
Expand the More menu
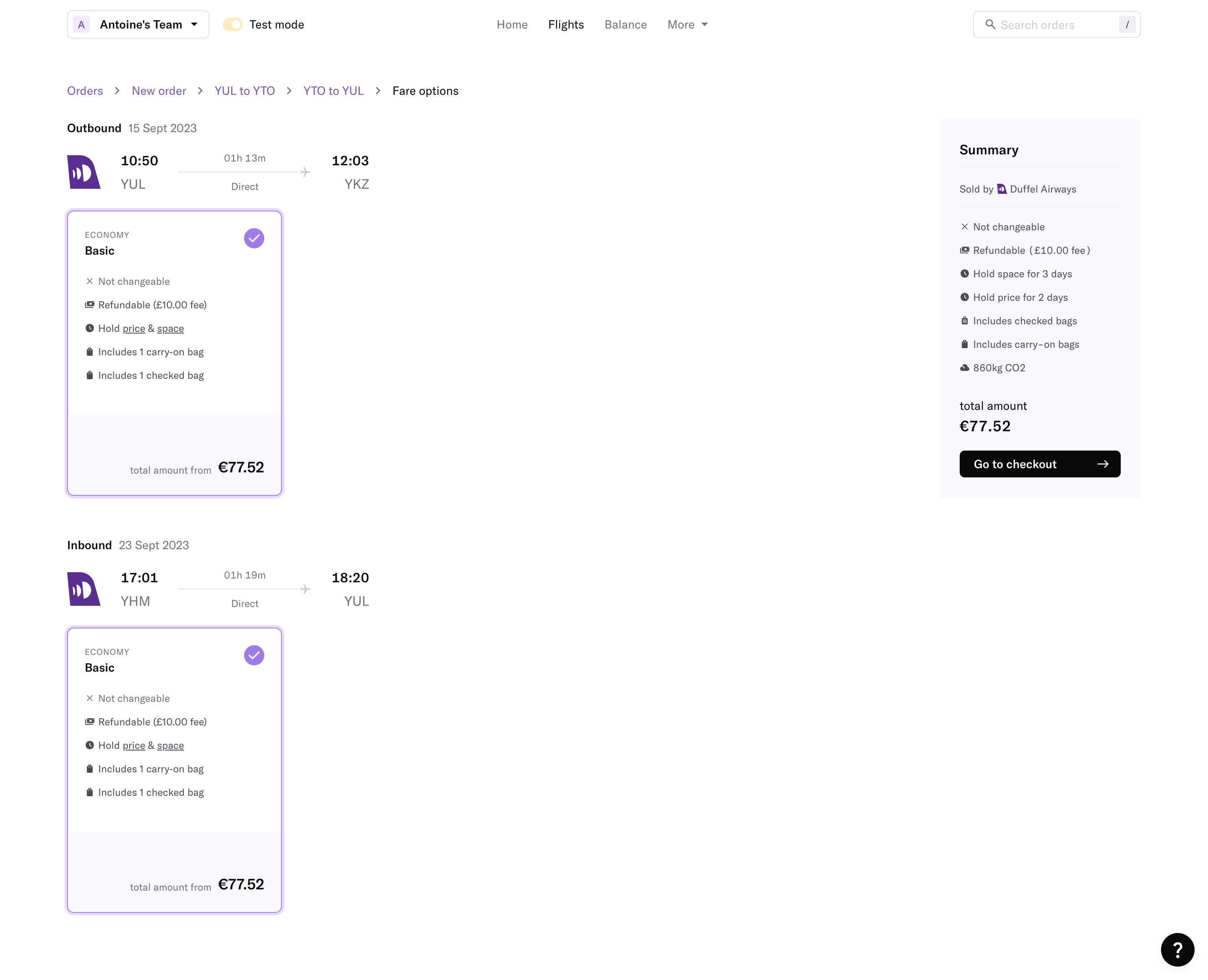pyautogui.click(x=687, y=24)
